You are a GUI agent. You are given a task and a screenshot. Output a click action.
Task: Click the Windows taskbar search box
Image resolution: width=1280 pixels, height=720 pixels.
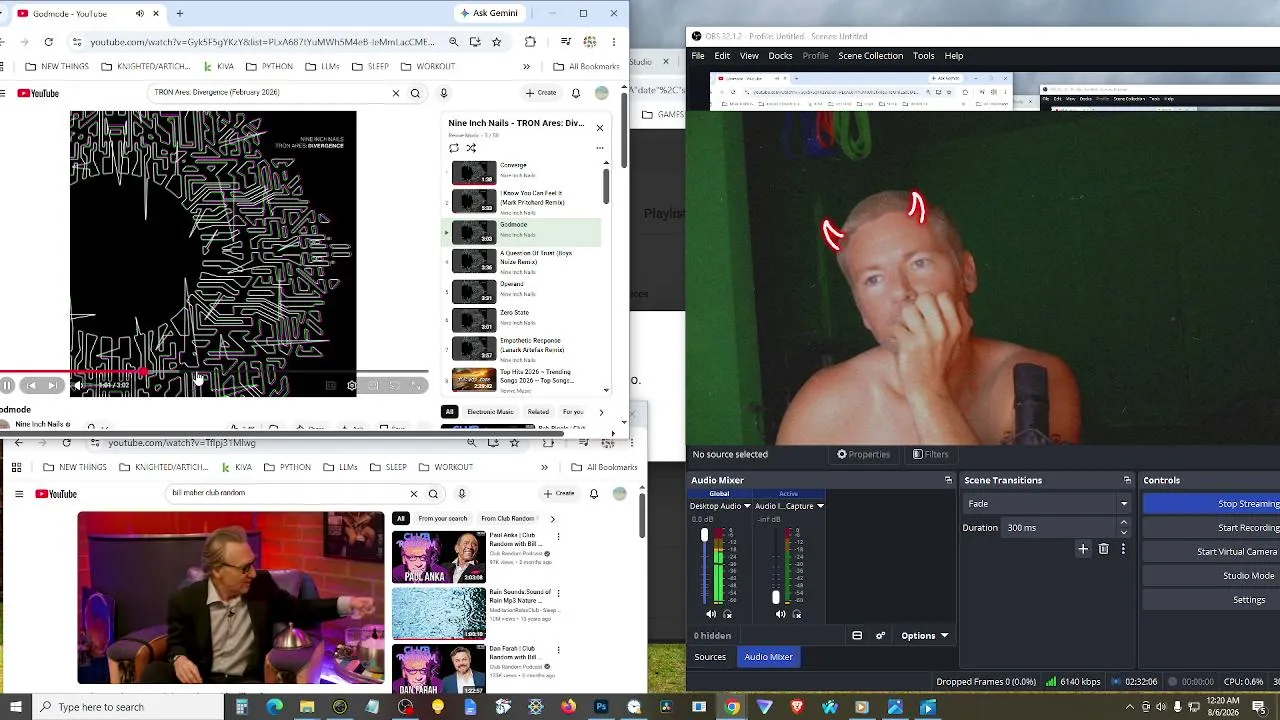(127, 707)
